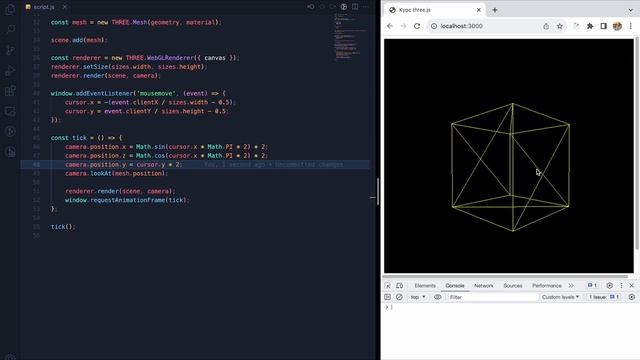640x360 pixels.
Task: Toggle the live expression eye icon
Action: (x=438, y=297)
